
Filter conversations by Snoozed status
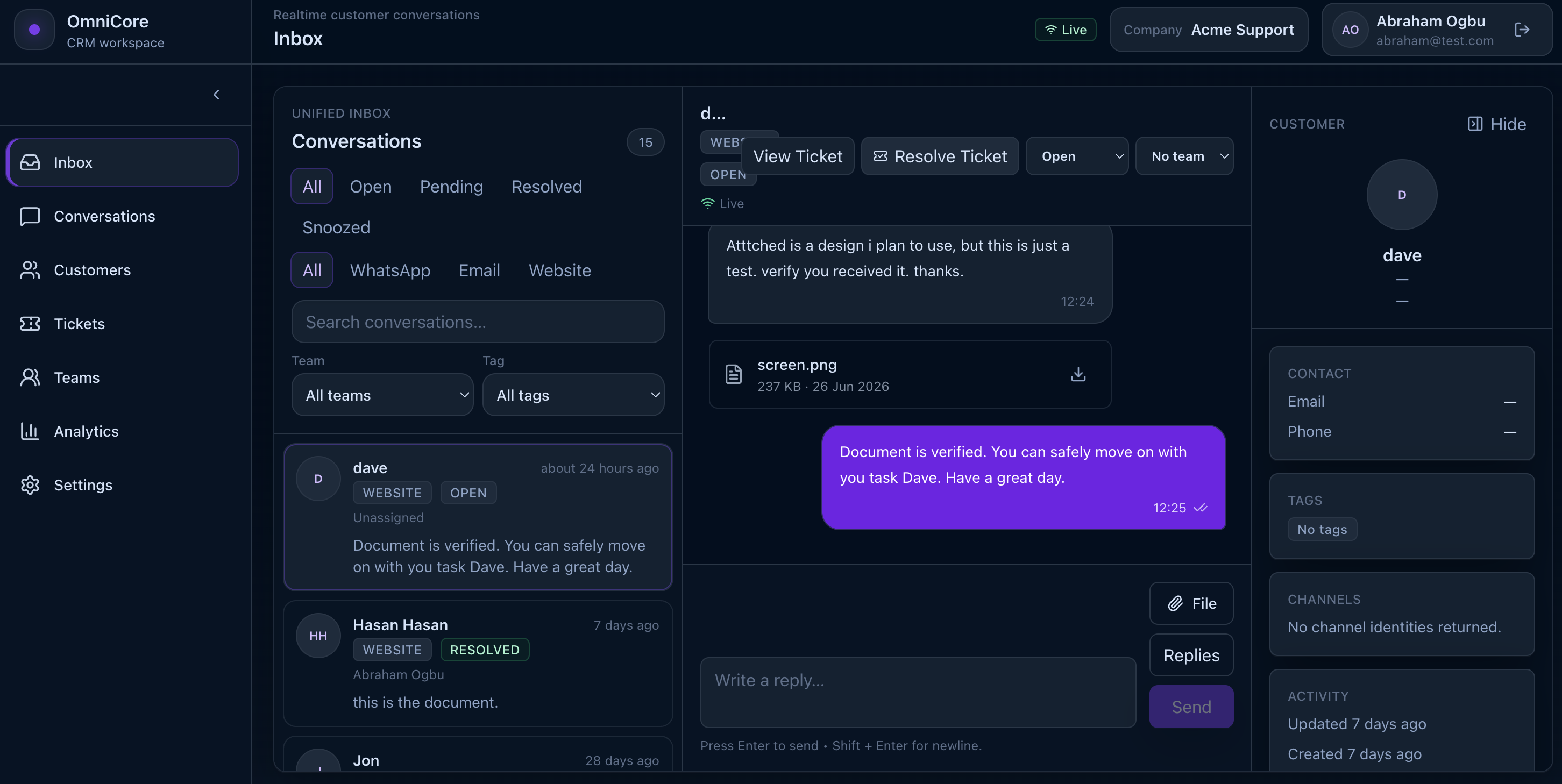coord(337,227)
